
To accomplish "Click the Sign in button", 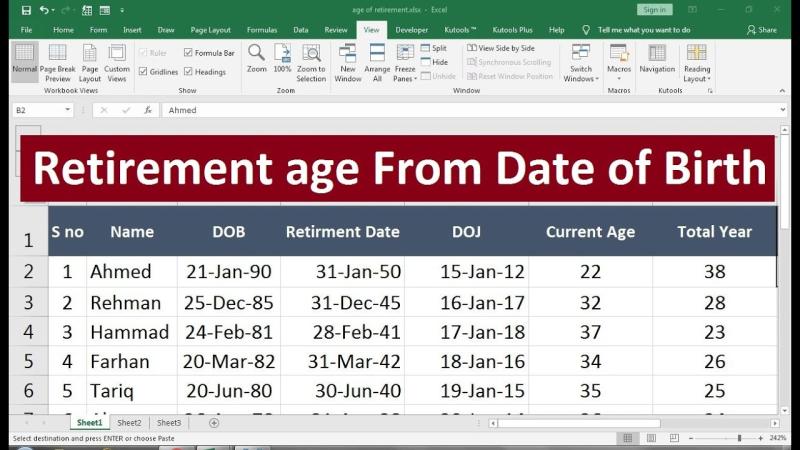I will tap(655, 10).
